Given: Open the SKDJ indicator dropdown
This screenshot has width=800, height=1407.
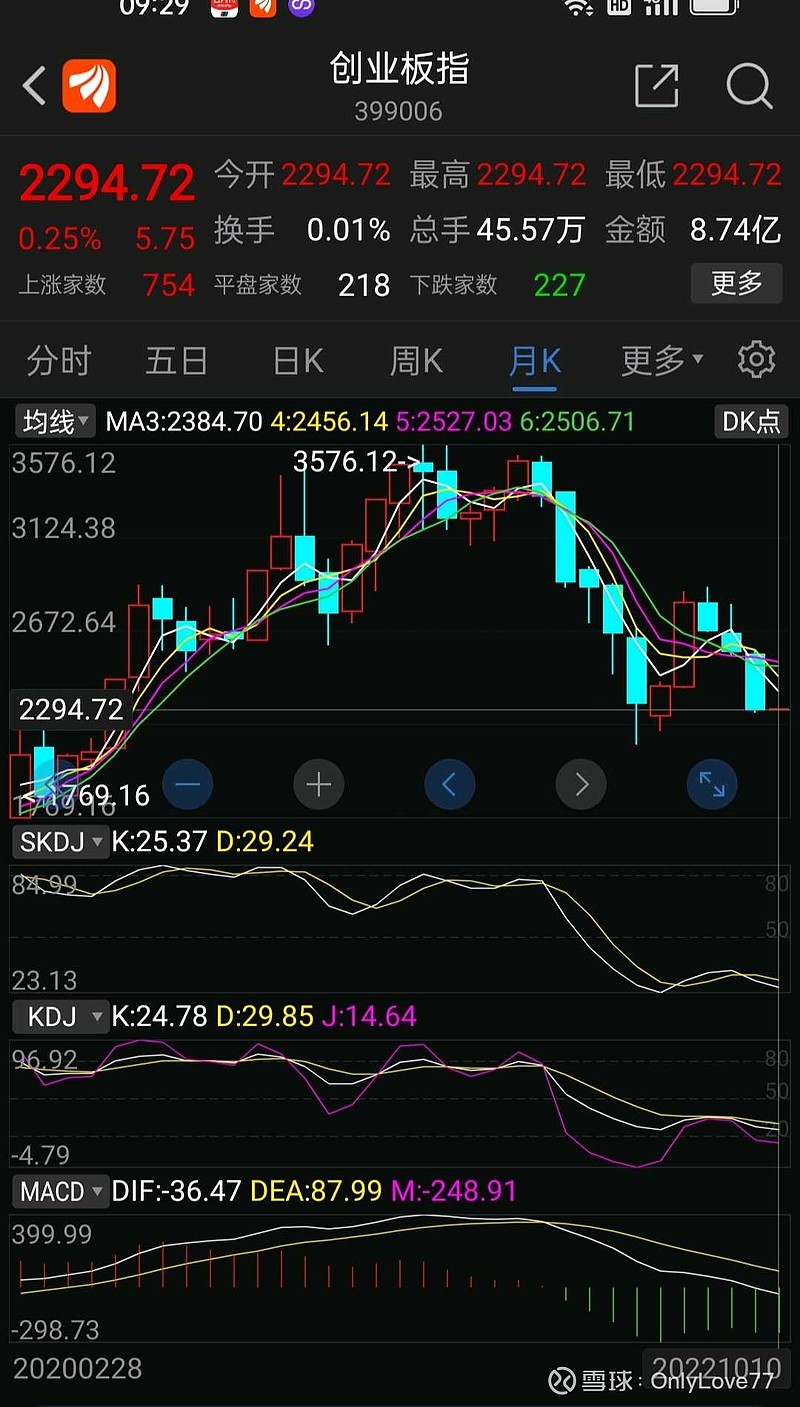Looking at the screenshot, I should pos(60,842).
